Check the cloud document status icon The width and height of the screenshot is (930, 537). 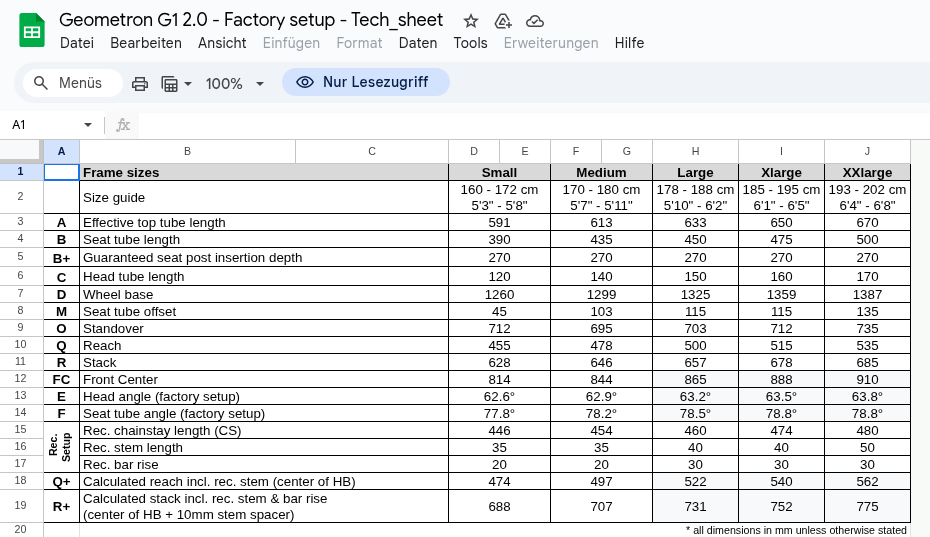tap(535, 21)
